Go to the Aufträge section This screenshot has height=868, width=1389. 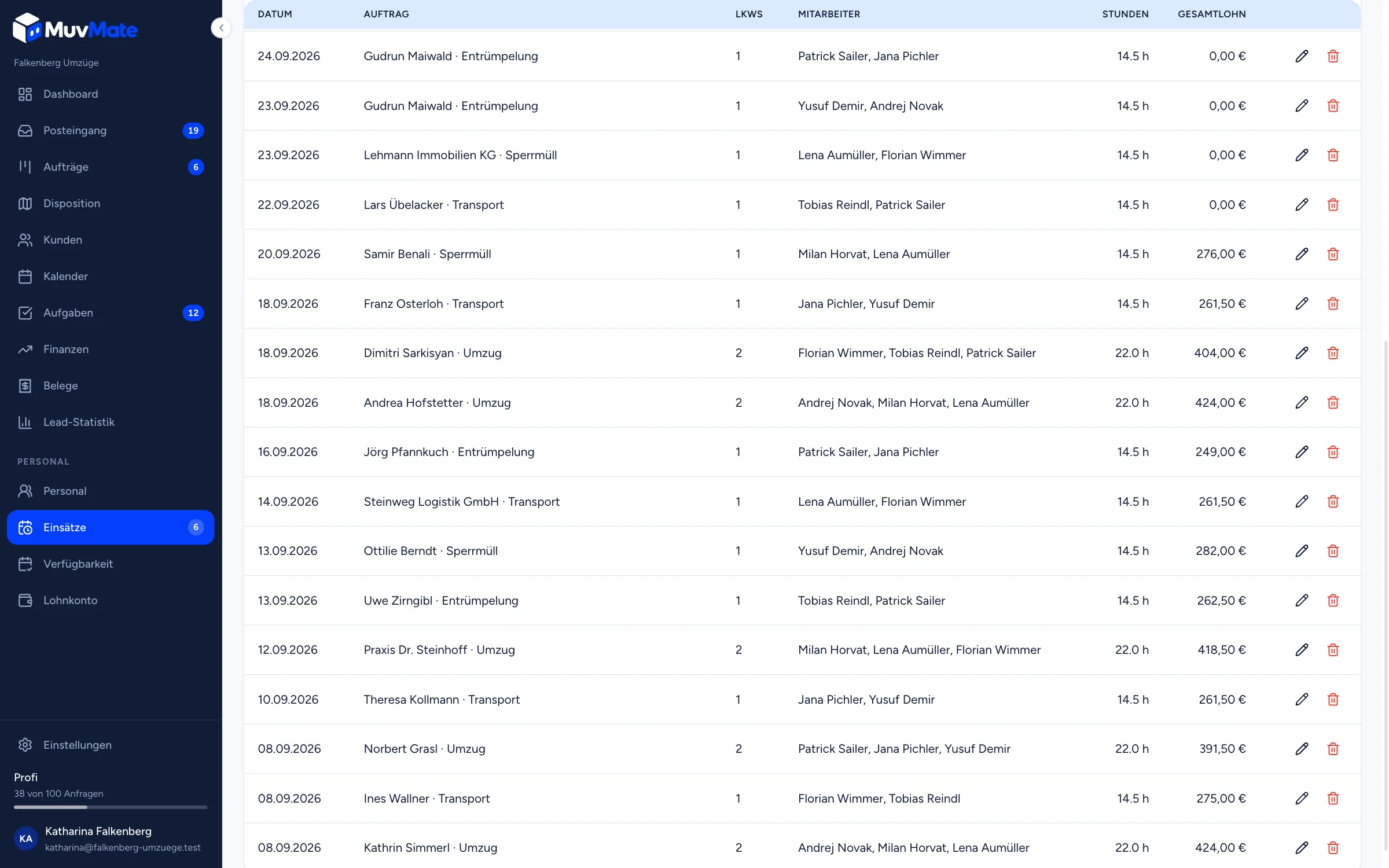(111, 167)
